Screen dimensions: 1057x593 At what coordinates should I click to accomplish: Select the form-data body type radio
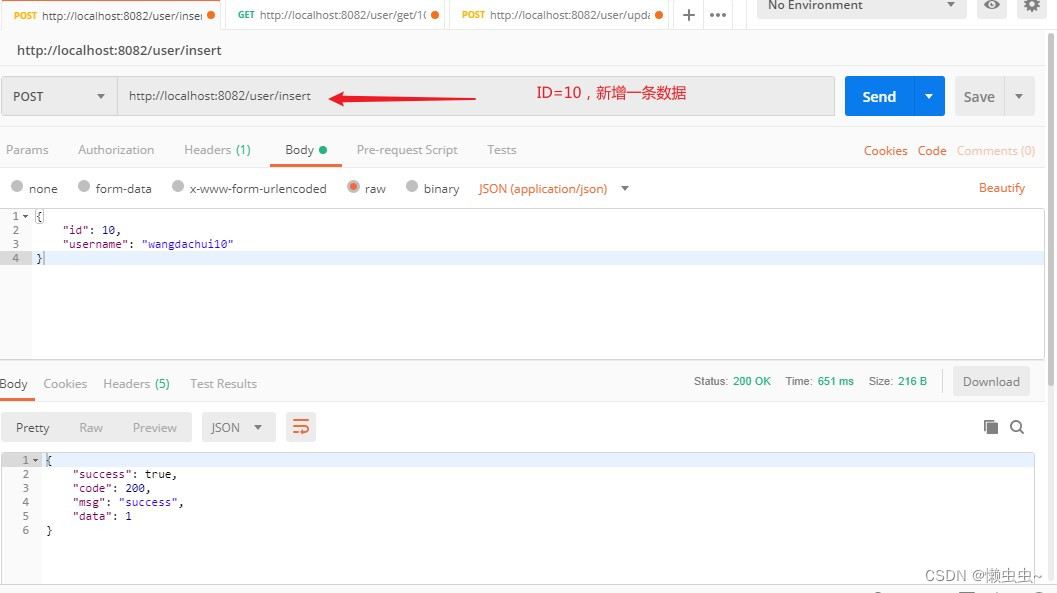point(84,187)
